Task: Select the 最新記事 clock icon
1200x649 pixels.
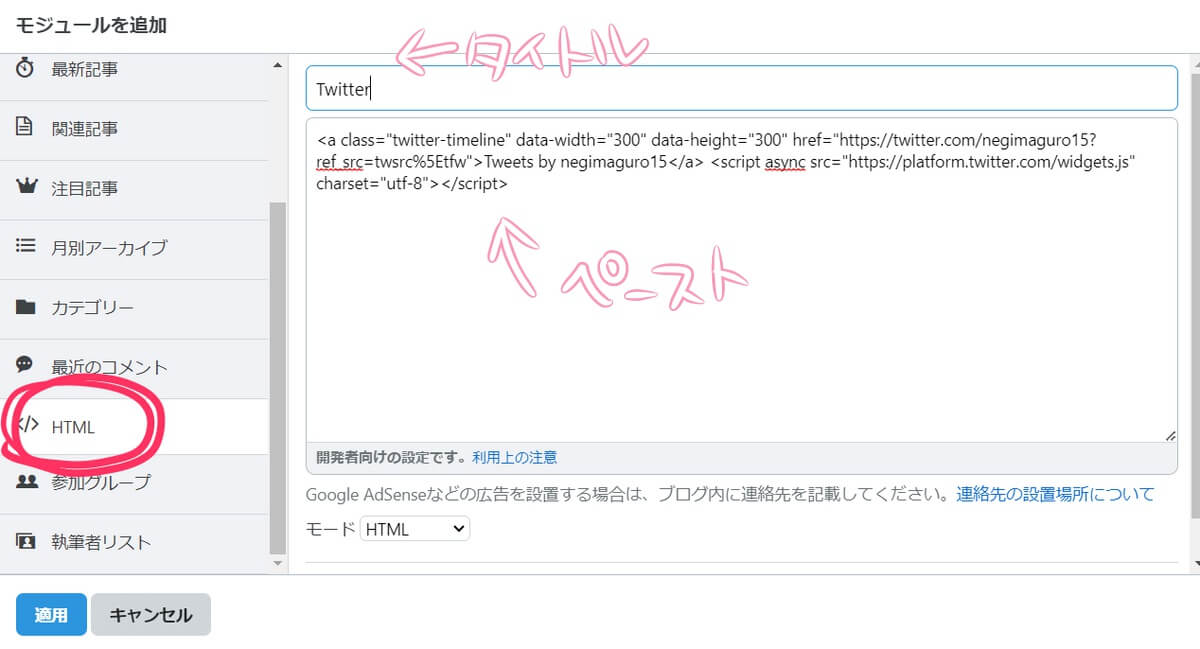Action: click(x=25, y=69)
